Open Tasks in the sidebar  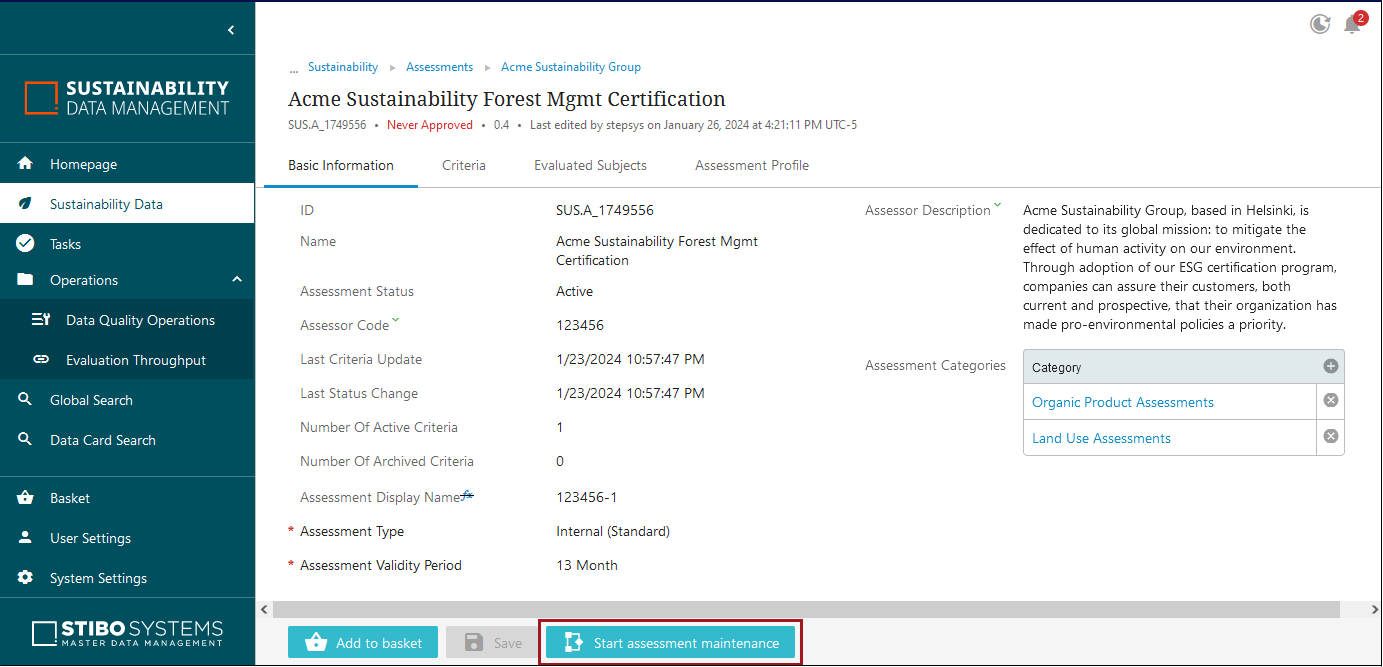coord(66,244)
